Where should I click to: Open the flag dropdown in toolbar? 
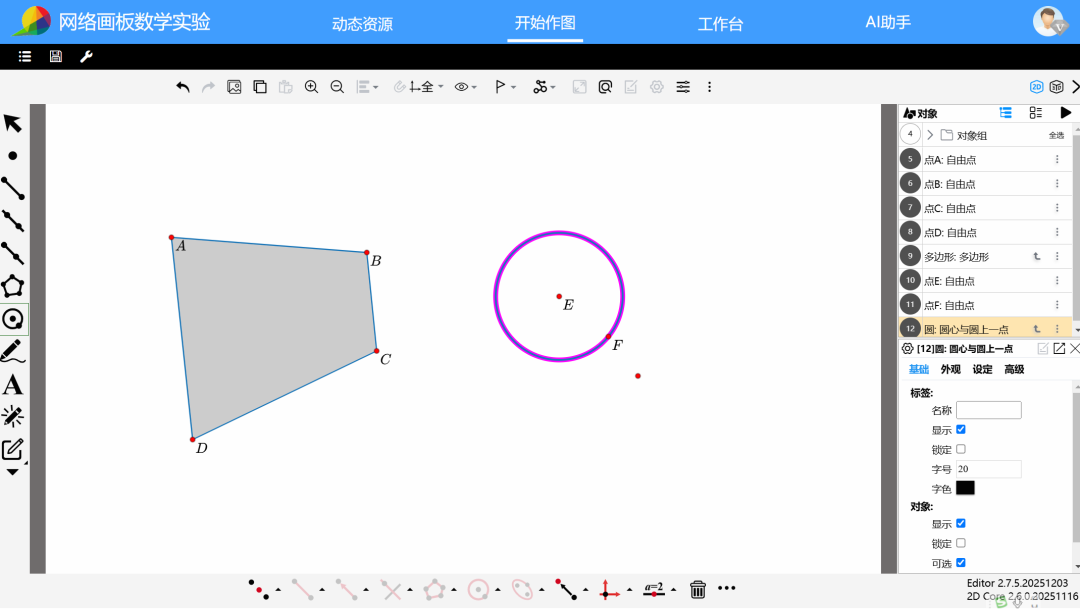(x=505, y=87)
